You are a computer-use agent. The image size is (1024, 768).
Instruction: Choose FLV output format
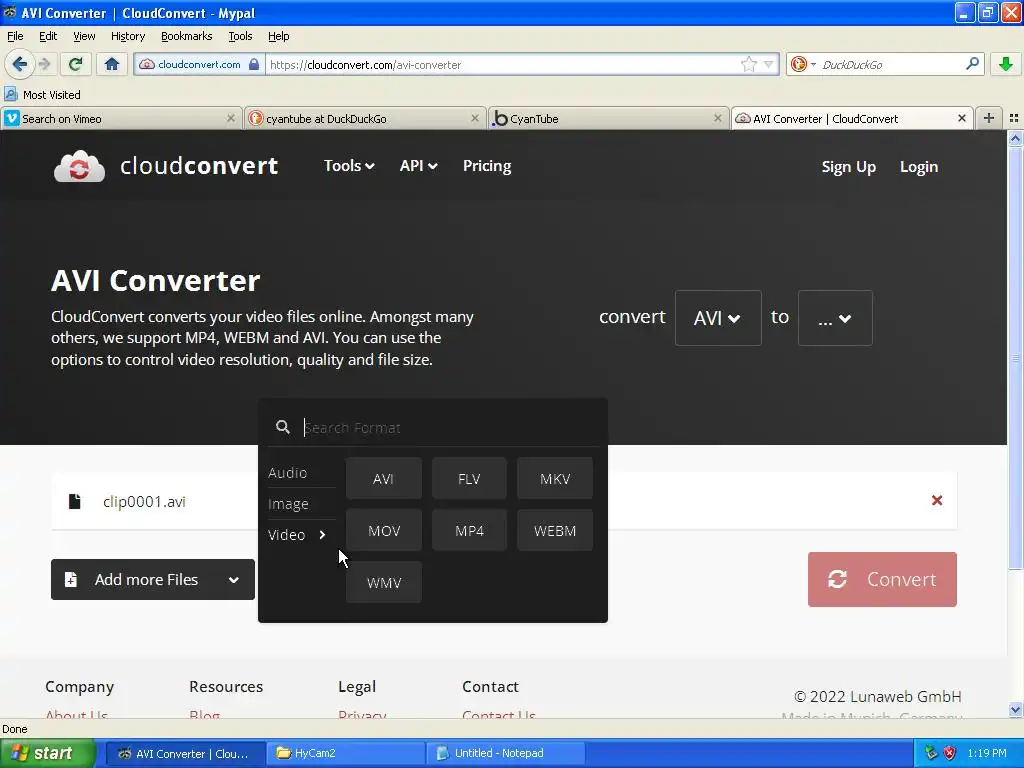tap(469, 479)
